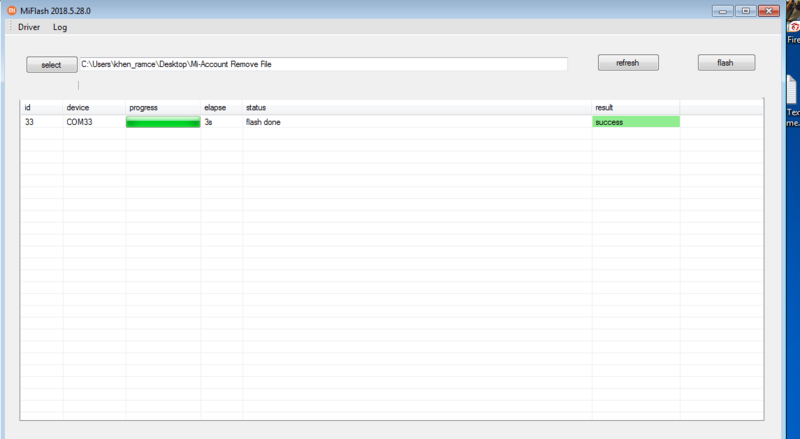Minimize the MiFlash window
The width and height of the screenshot is (800, 439).
coord(722,11)
